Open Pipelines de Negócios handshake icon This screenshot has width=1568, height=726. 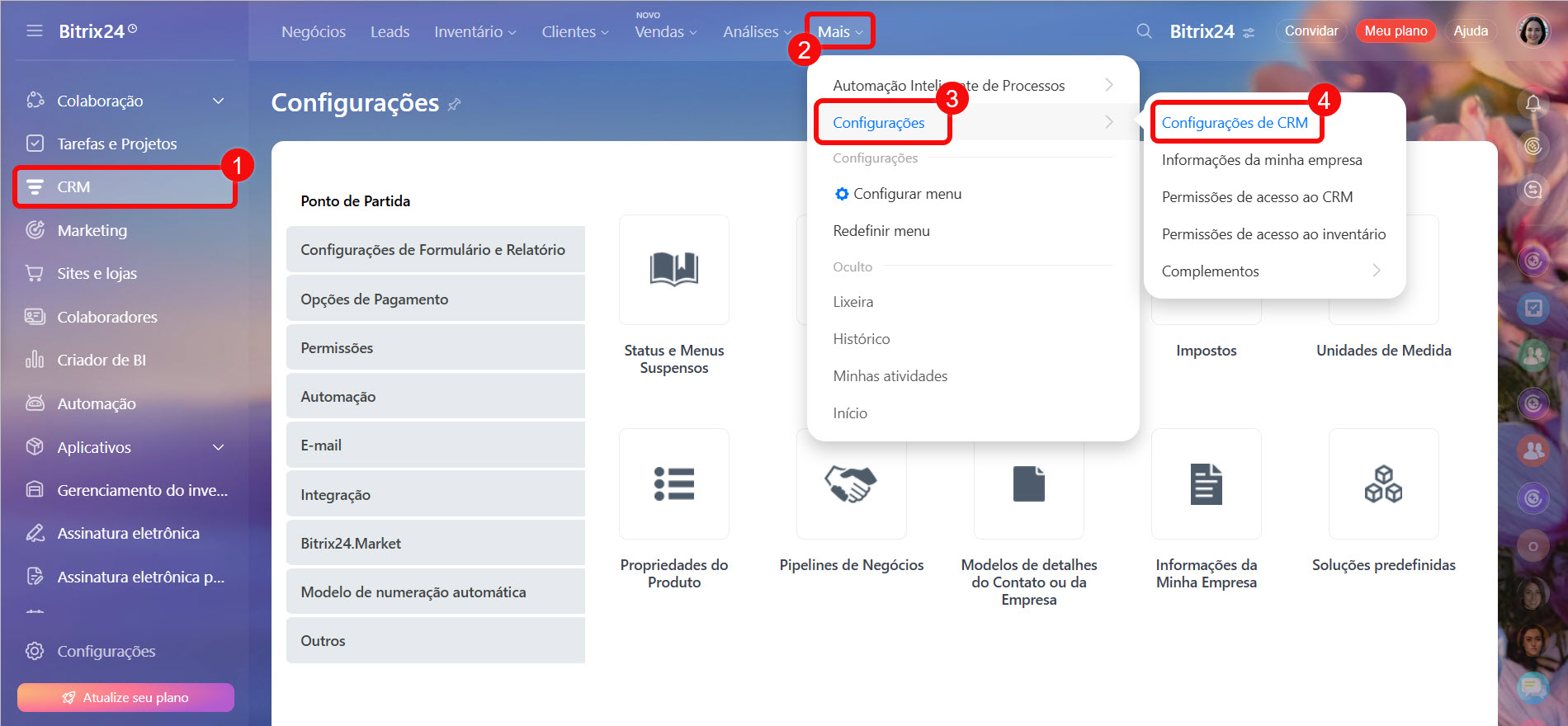click(851, 483)
